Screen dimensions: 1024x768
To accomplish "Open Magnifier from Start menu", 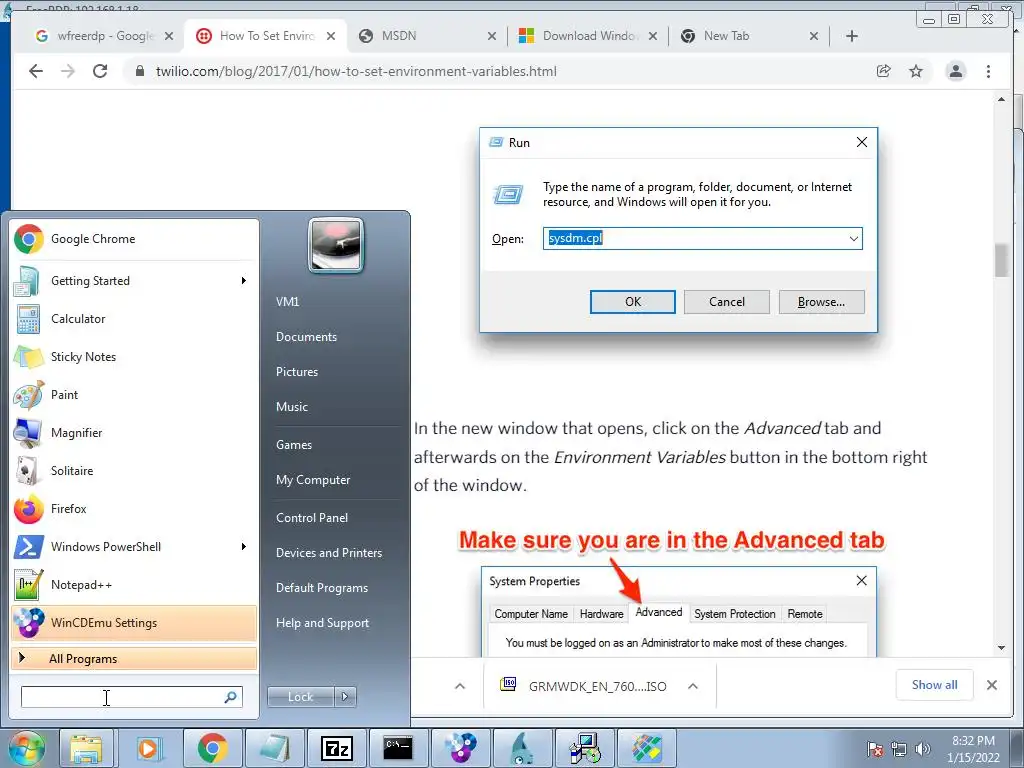I will [x=134, y=432].
